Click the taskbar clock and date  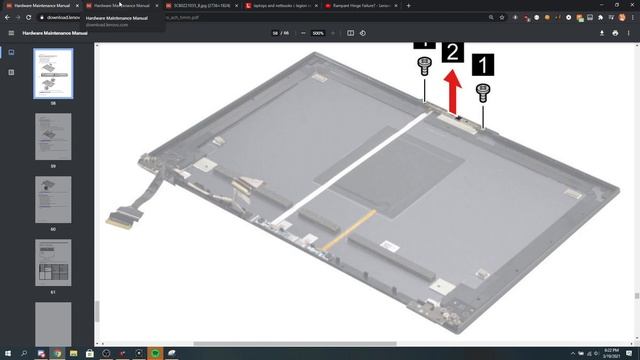coord(611,353)
